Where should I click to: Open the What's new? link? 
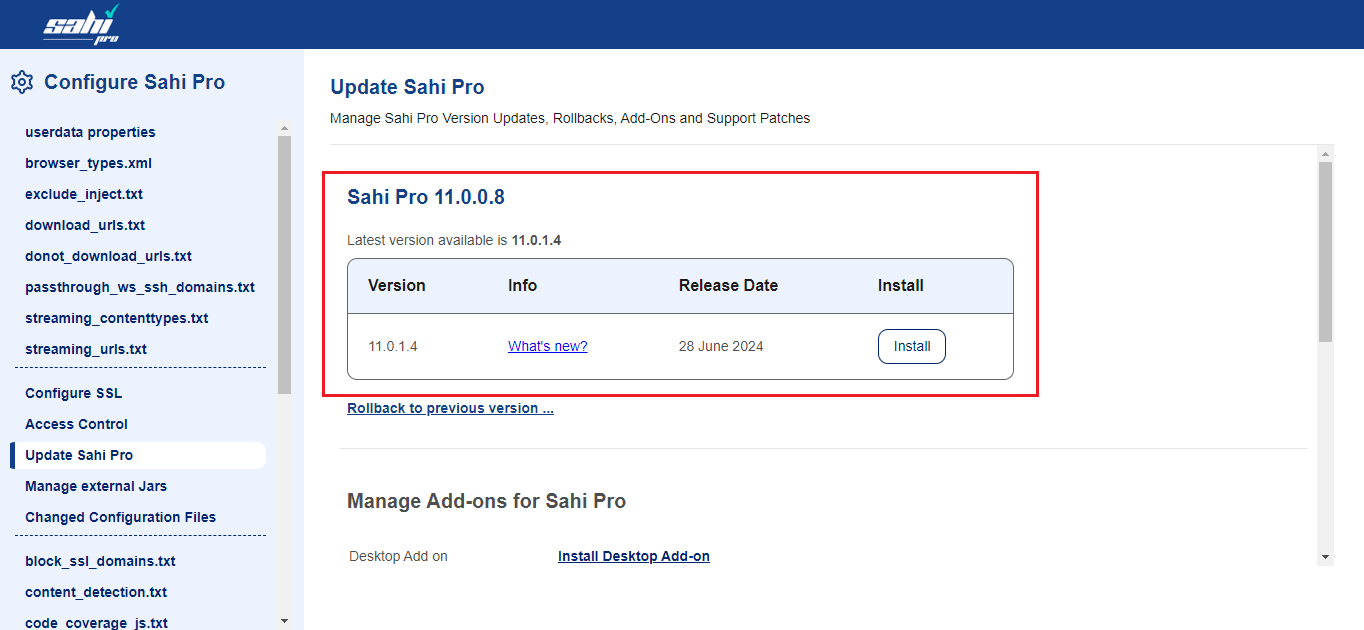pyautogui.click(x=547, y=346)
